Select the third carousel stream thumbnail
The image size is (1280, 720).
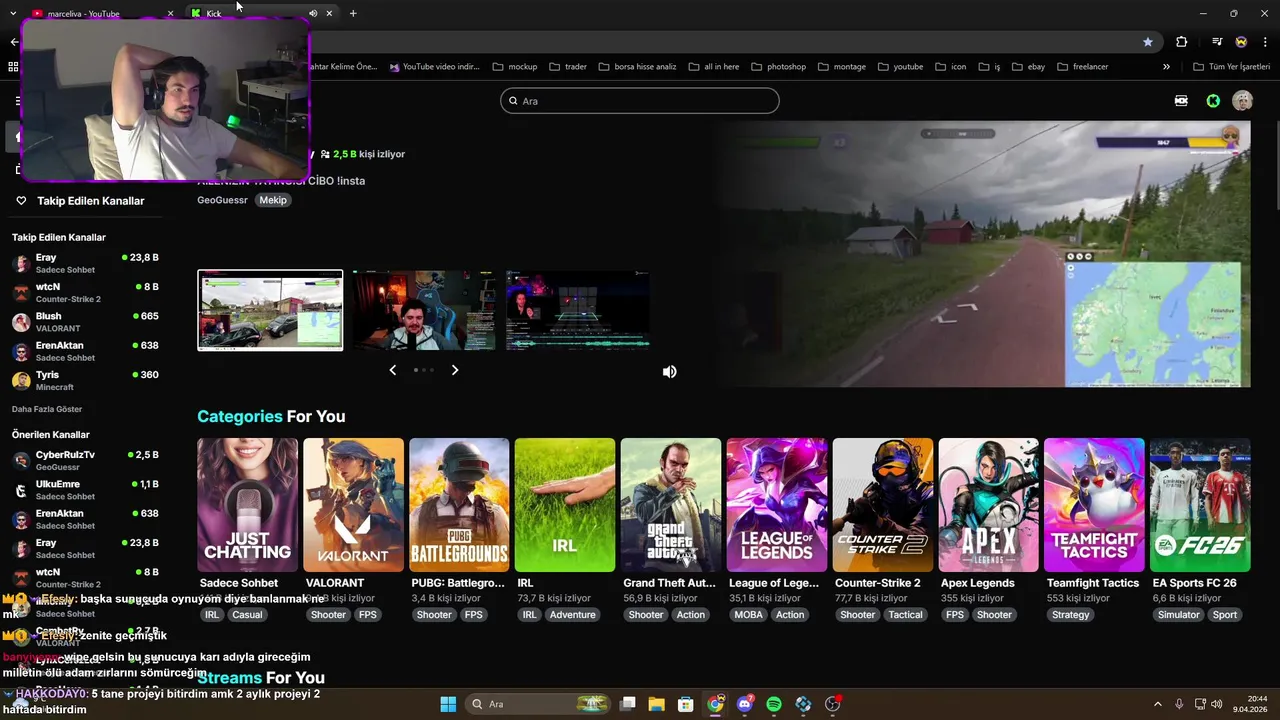point(578,310)
